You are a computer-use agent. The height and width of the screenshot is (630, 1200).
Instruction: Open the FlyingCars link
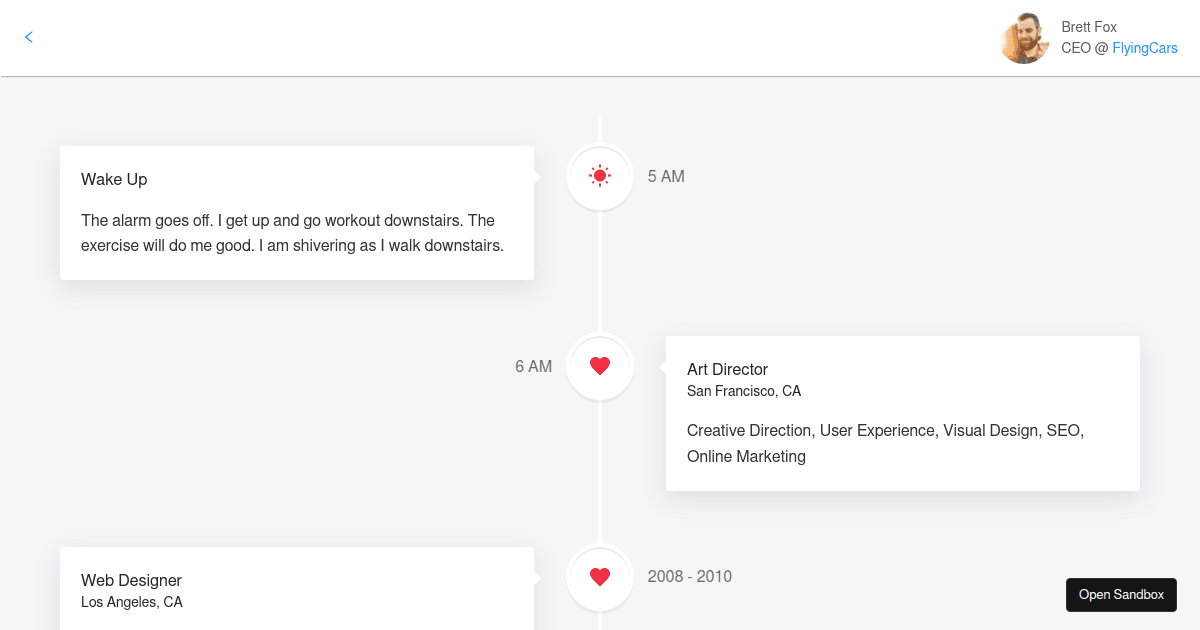(1146, 48)
